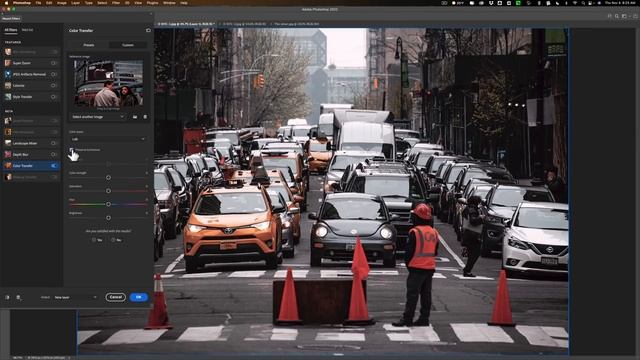Click the trash icon to delete reference image
This screenshot has height=360, width=640.
pos(145,117)
